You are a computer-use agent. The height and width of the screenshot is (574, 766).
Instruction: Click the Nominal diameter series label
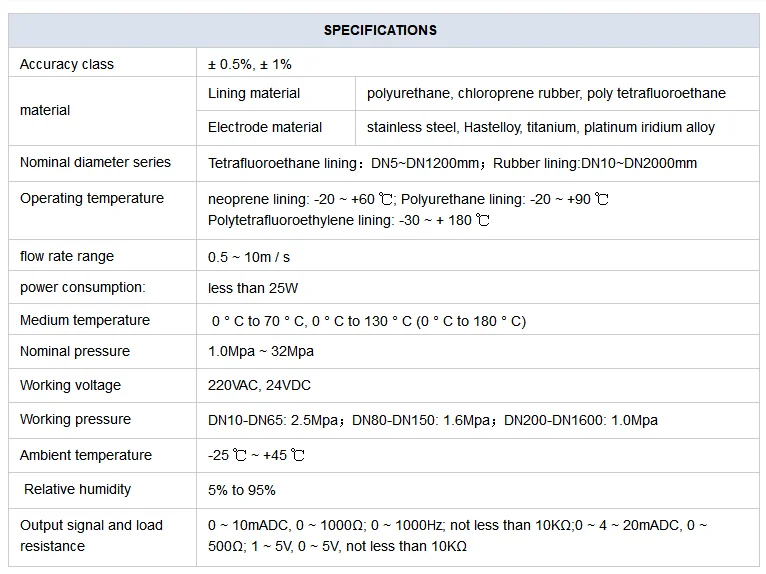pos(95,162)
